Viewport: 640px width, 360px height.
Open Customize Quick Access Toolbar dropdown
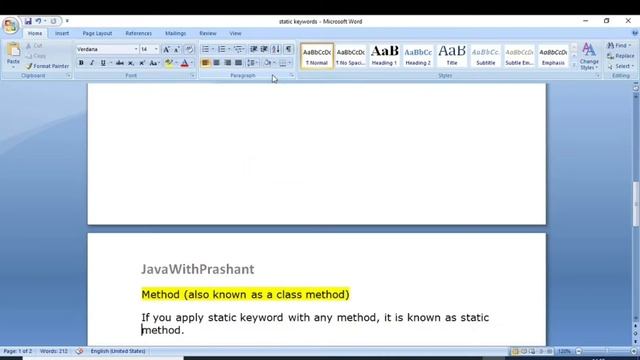pos(67,21)
